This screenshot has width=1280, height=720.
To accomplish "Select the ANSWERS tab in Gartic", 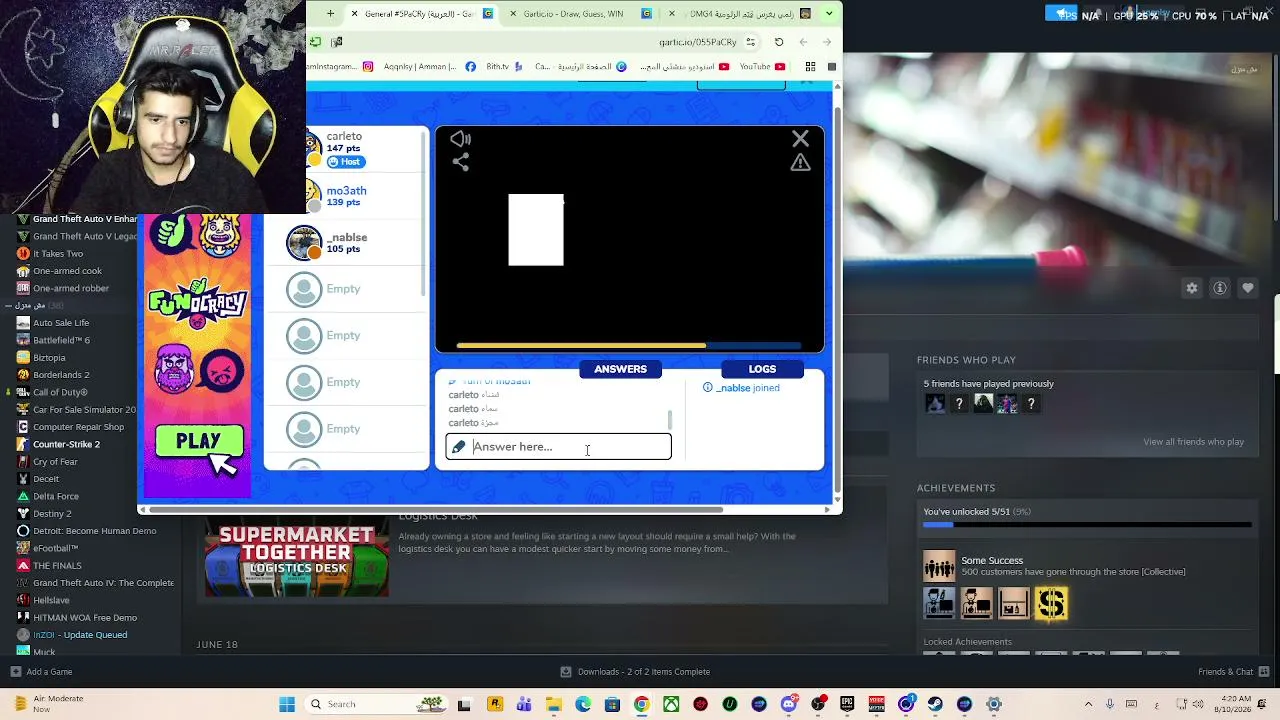I will click(x=620, y=369).
